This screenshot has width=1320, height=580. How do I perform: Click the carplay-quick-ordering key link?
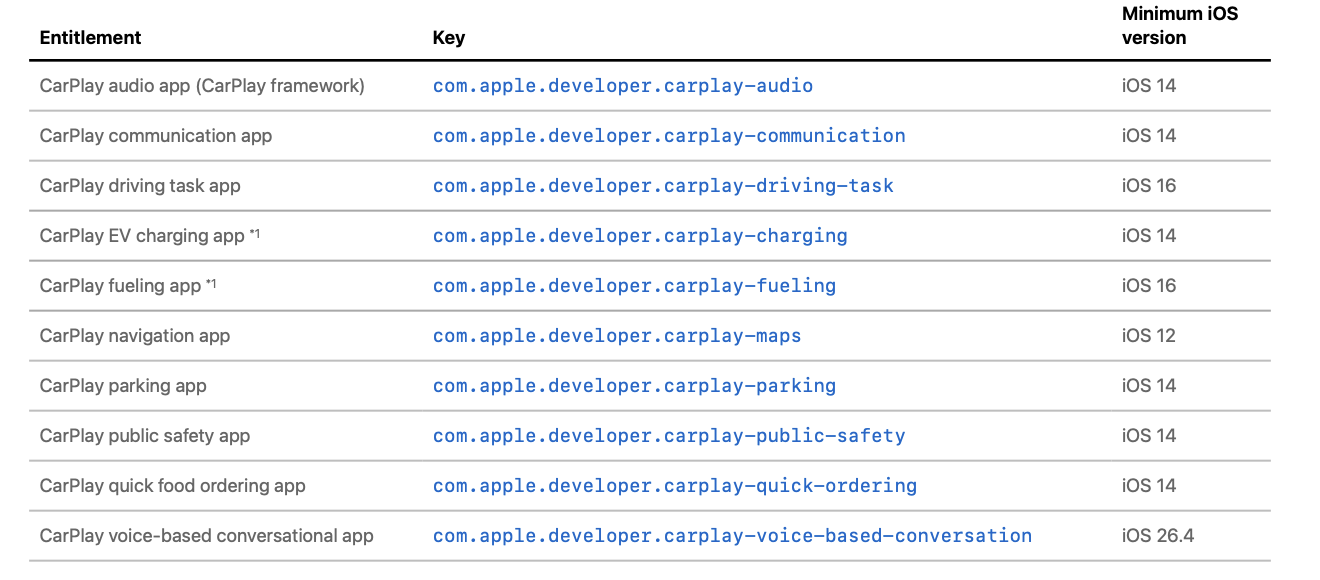pos(674,486)
